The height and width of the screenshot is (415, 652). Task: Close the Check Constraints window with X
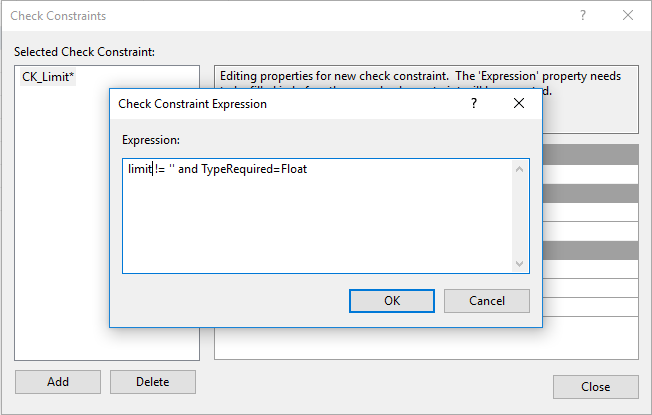tap(628, 16)
